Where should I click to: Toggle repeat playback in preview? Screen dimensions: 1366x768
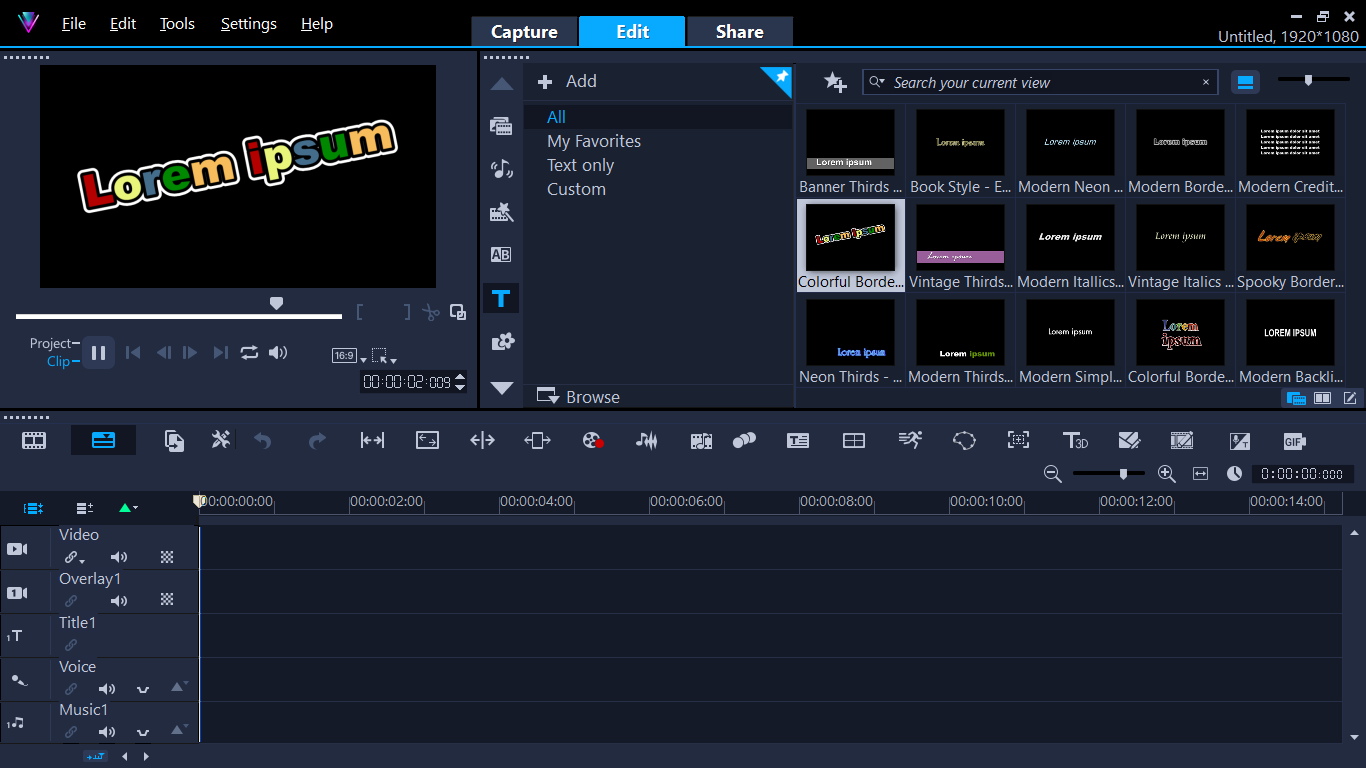coord(249,352)
